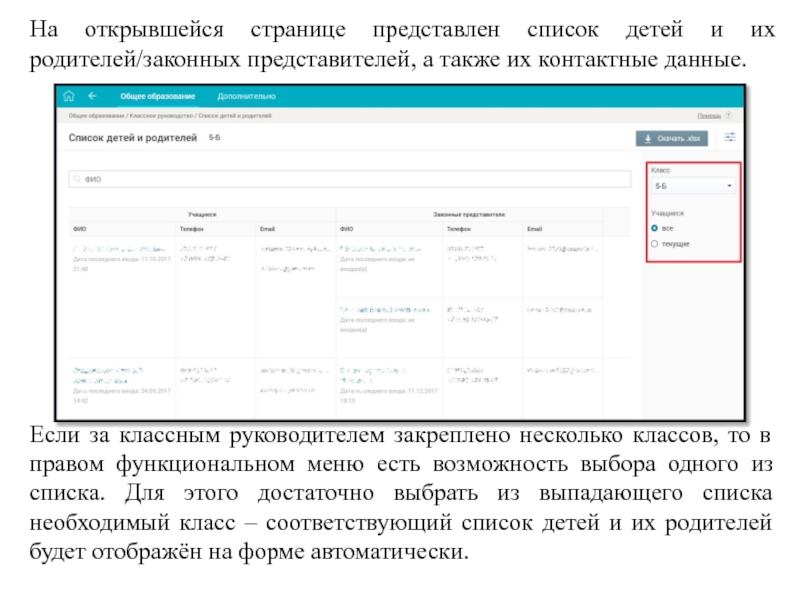The width and height of the screenshot is (800, 600).
Task: Click the ФИО search input field
Action: (350, 180)
